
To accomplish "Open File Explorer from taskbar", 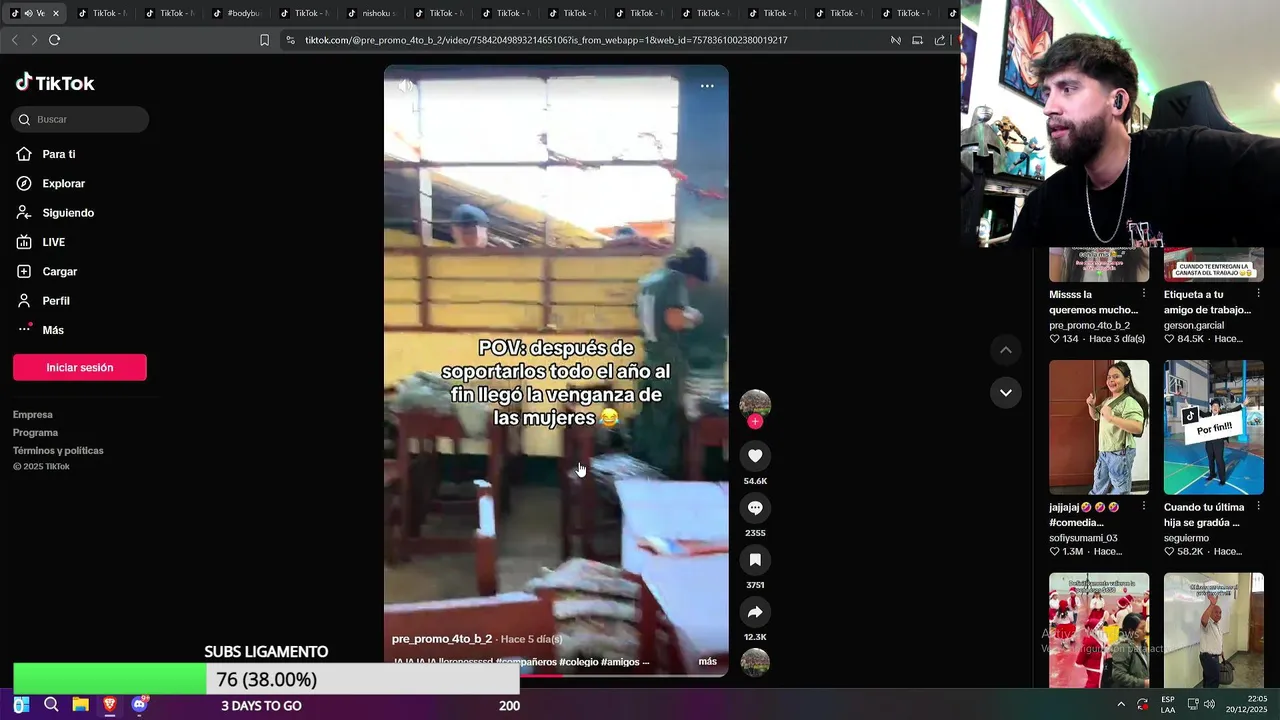I will [80, 705].
